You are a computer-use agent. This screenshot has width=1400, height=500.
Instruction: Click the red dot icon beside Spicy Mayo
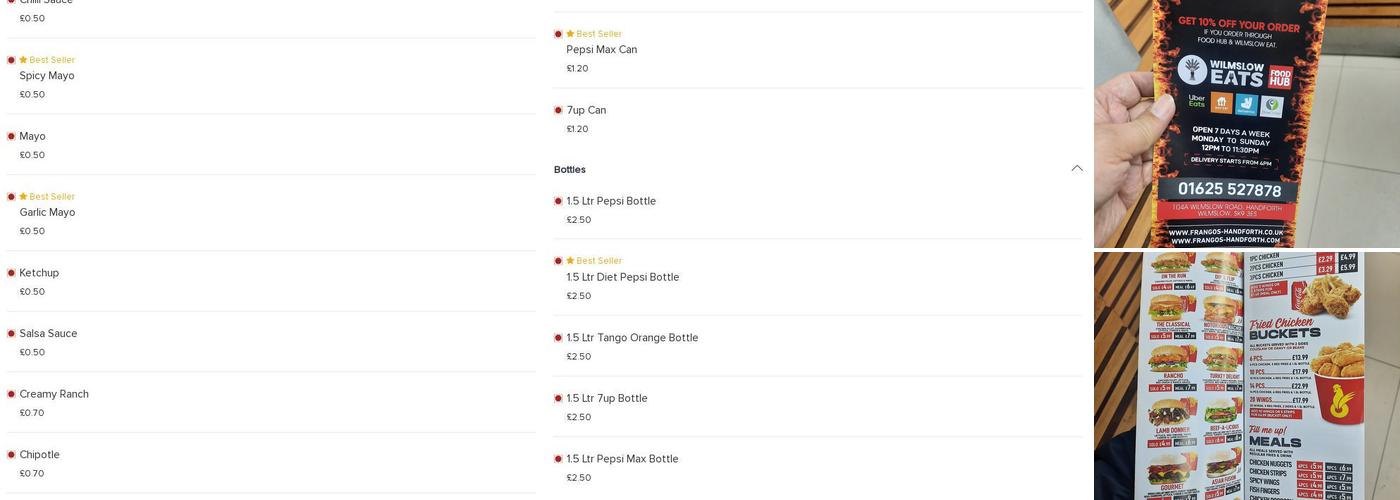(x=11, y=60)
